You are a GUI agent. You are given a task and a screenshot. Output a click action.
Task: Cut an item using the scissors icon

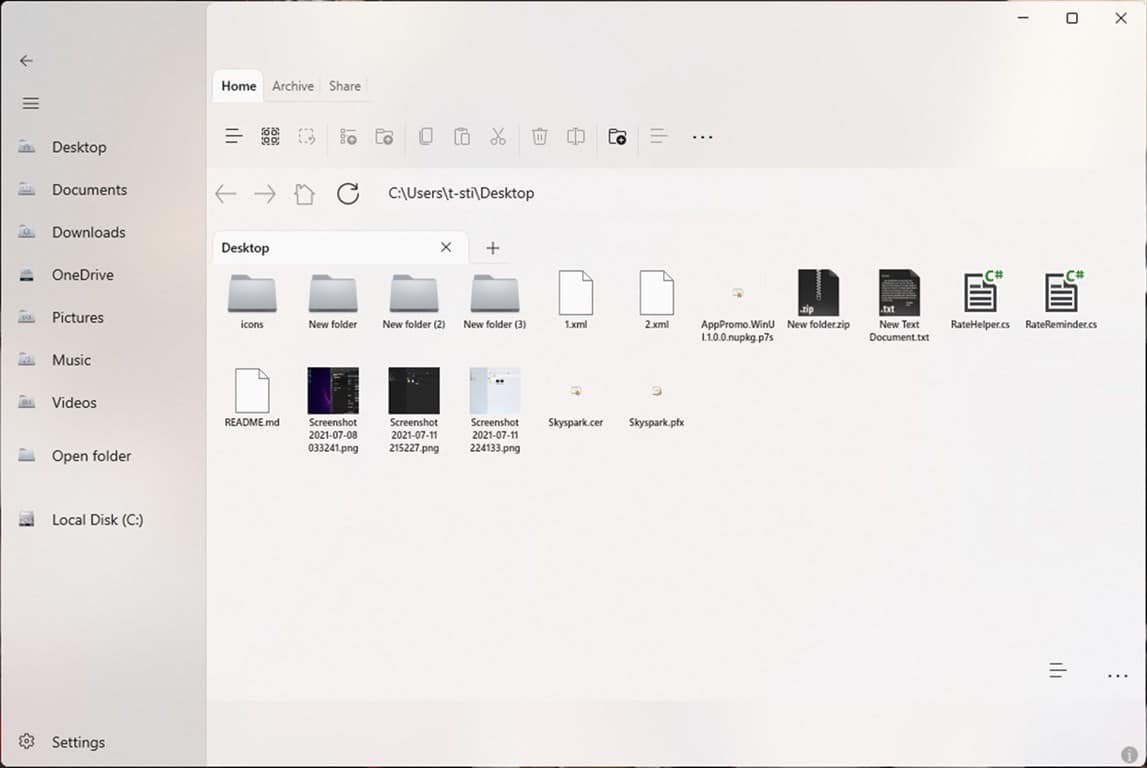point(498,136)
